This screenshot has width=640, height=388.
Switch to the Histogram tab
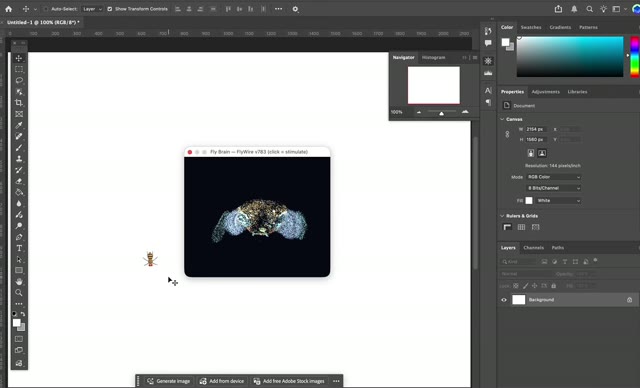[x=433, y=58]
